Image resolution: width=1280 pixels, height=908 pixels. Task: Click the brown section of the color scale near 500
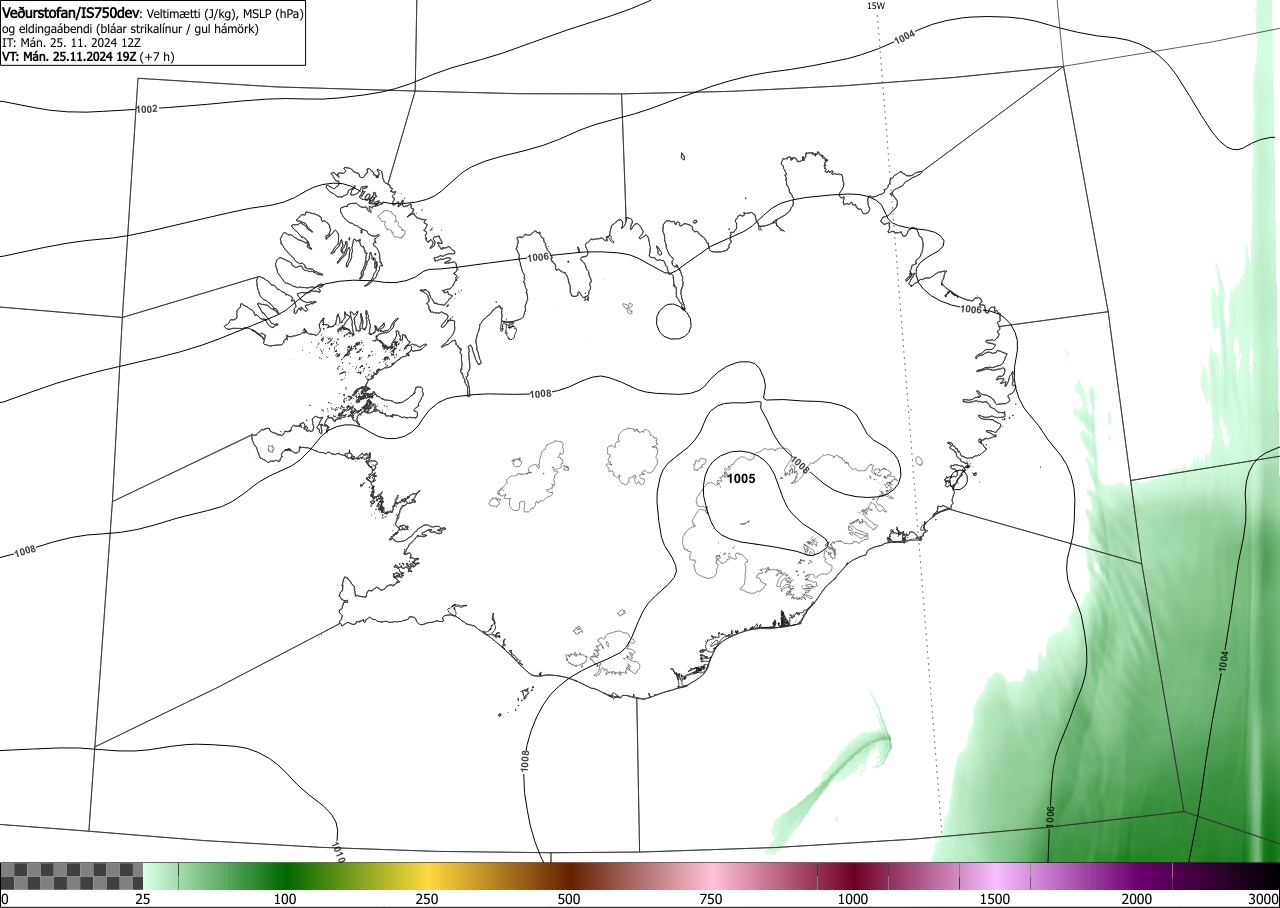pos(569,876)
